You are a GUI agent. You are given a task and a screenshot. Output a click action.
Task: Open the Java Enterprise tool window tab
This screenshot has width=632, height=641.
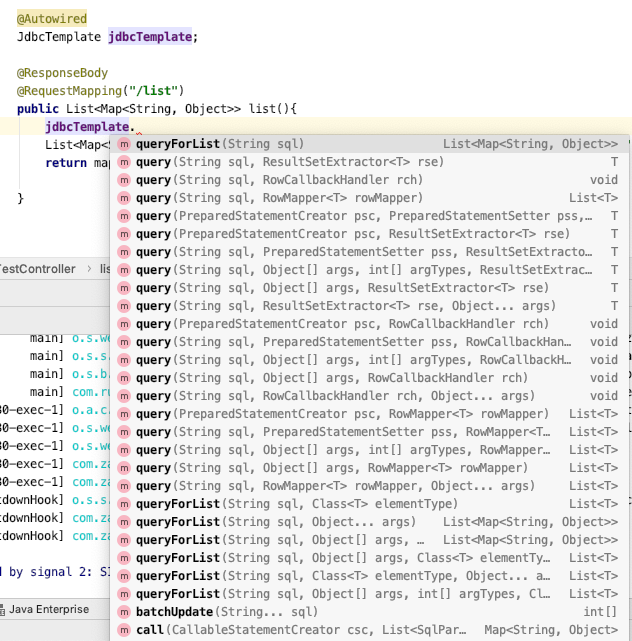50,609
